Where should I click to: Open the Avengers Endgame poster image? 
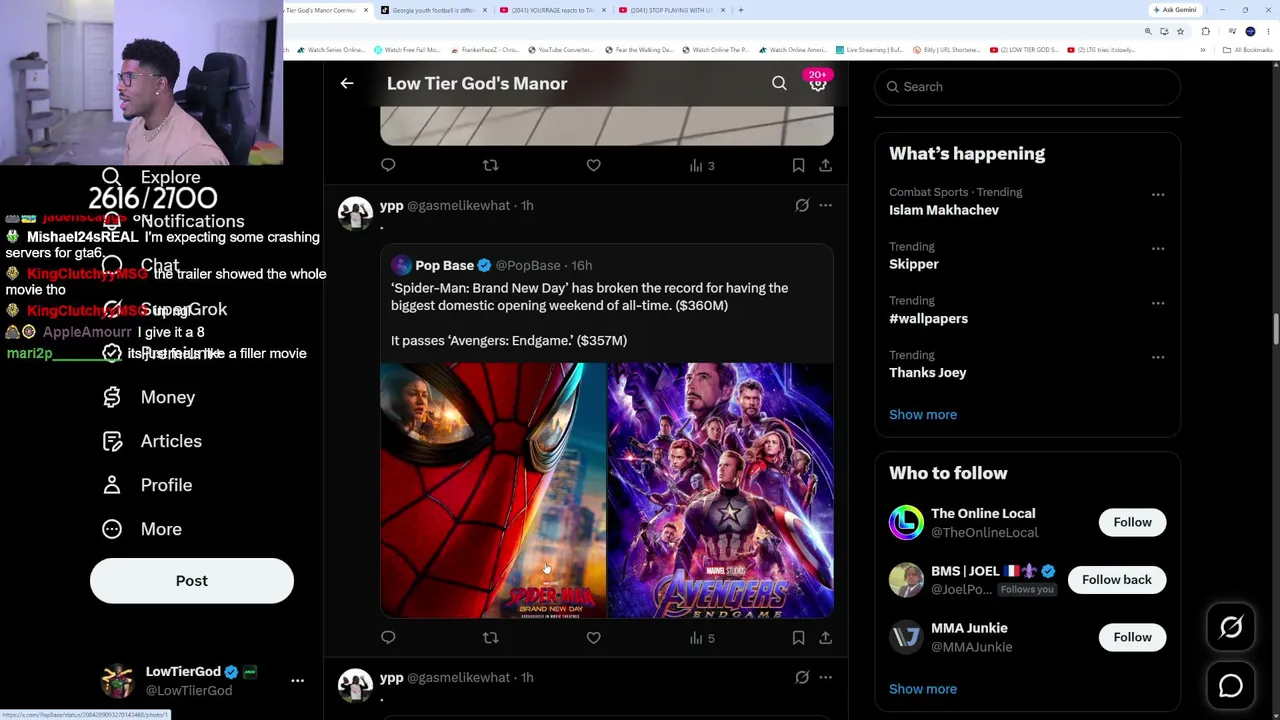(721, 490)
